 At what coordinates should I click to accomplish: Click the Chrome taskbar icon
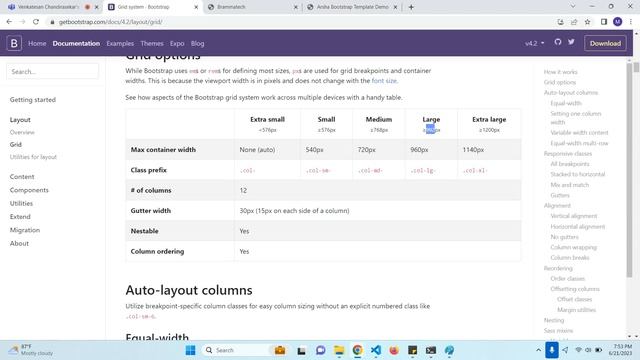click(x=358, y=350)
